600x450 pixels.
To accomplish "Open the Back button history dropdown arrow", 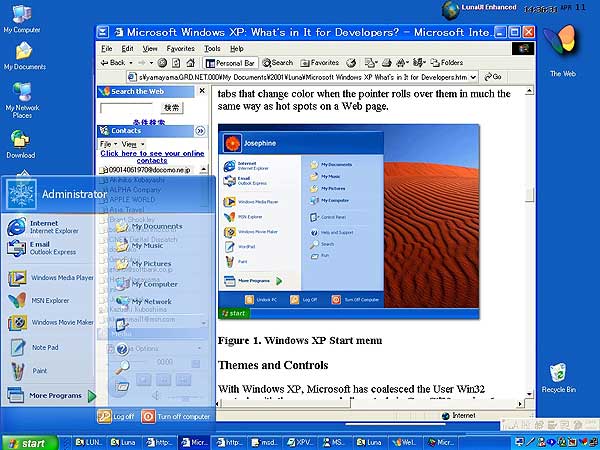I will coord(131,63).
